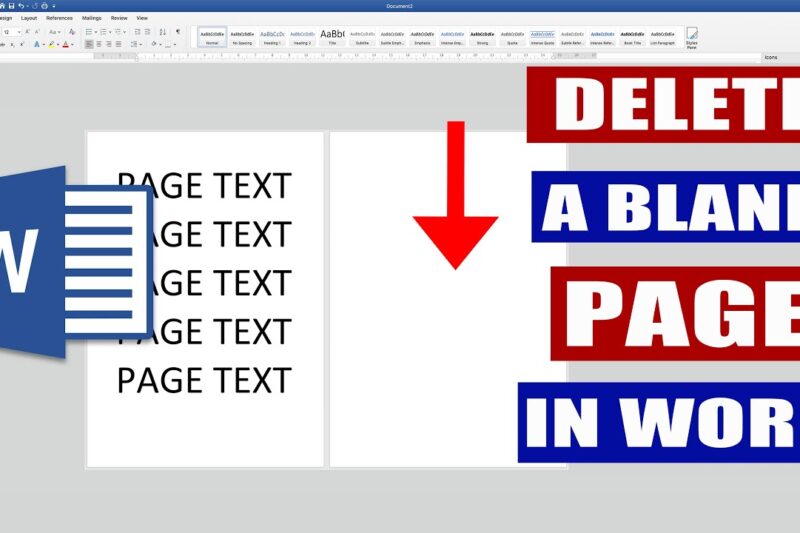800x533 pixels.
Task: Click the horizontal ruler above the document
Action: click(x=345, y=56)
